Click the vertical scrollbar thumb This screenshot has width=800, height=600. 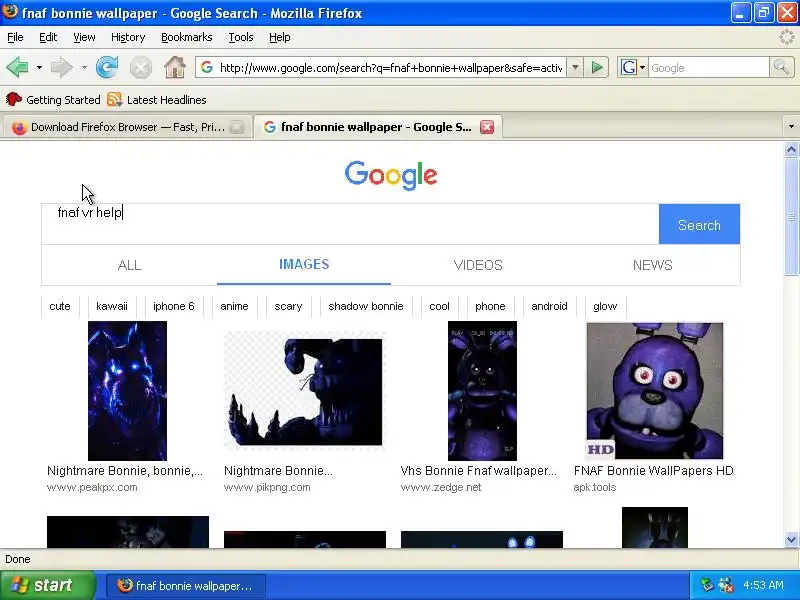pos(791,216)
